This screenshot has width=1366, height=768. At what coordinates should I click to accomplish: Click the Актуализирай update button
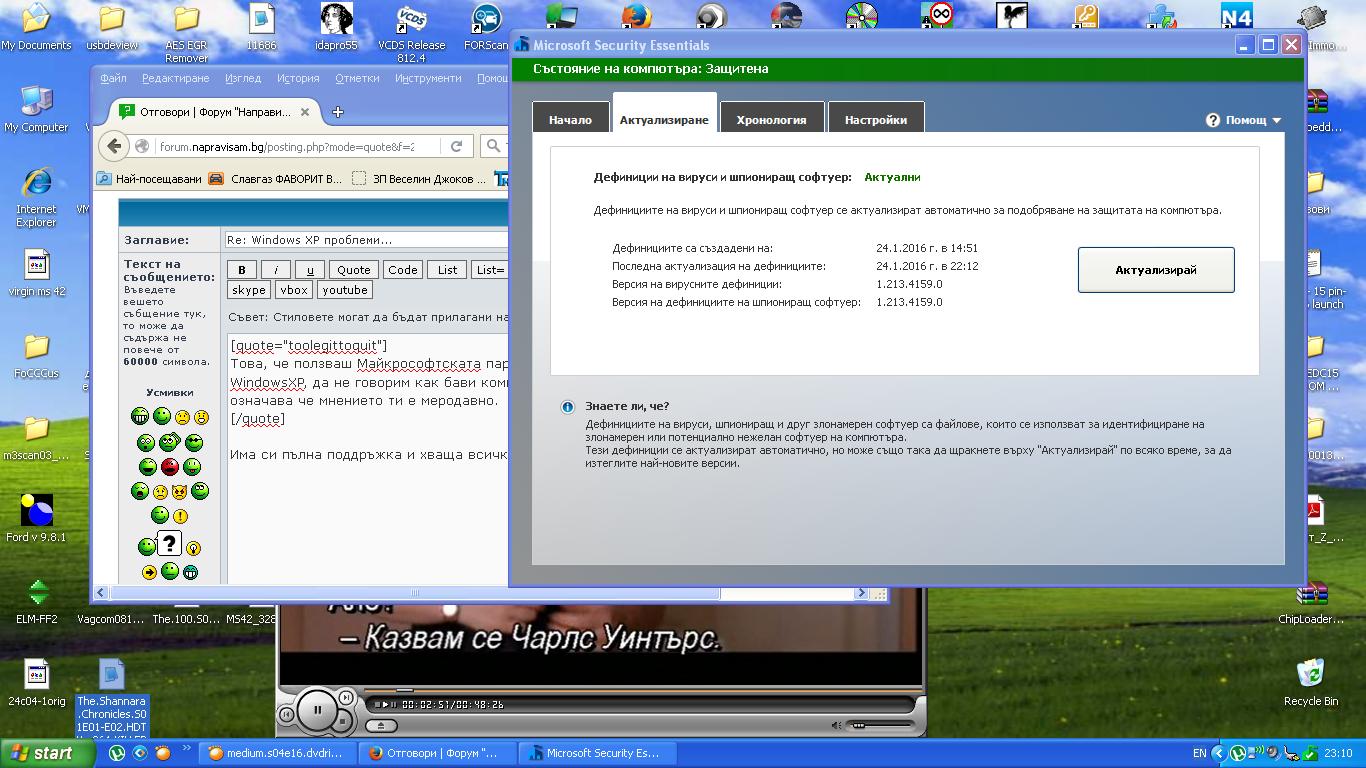(x=1155, y=270)
